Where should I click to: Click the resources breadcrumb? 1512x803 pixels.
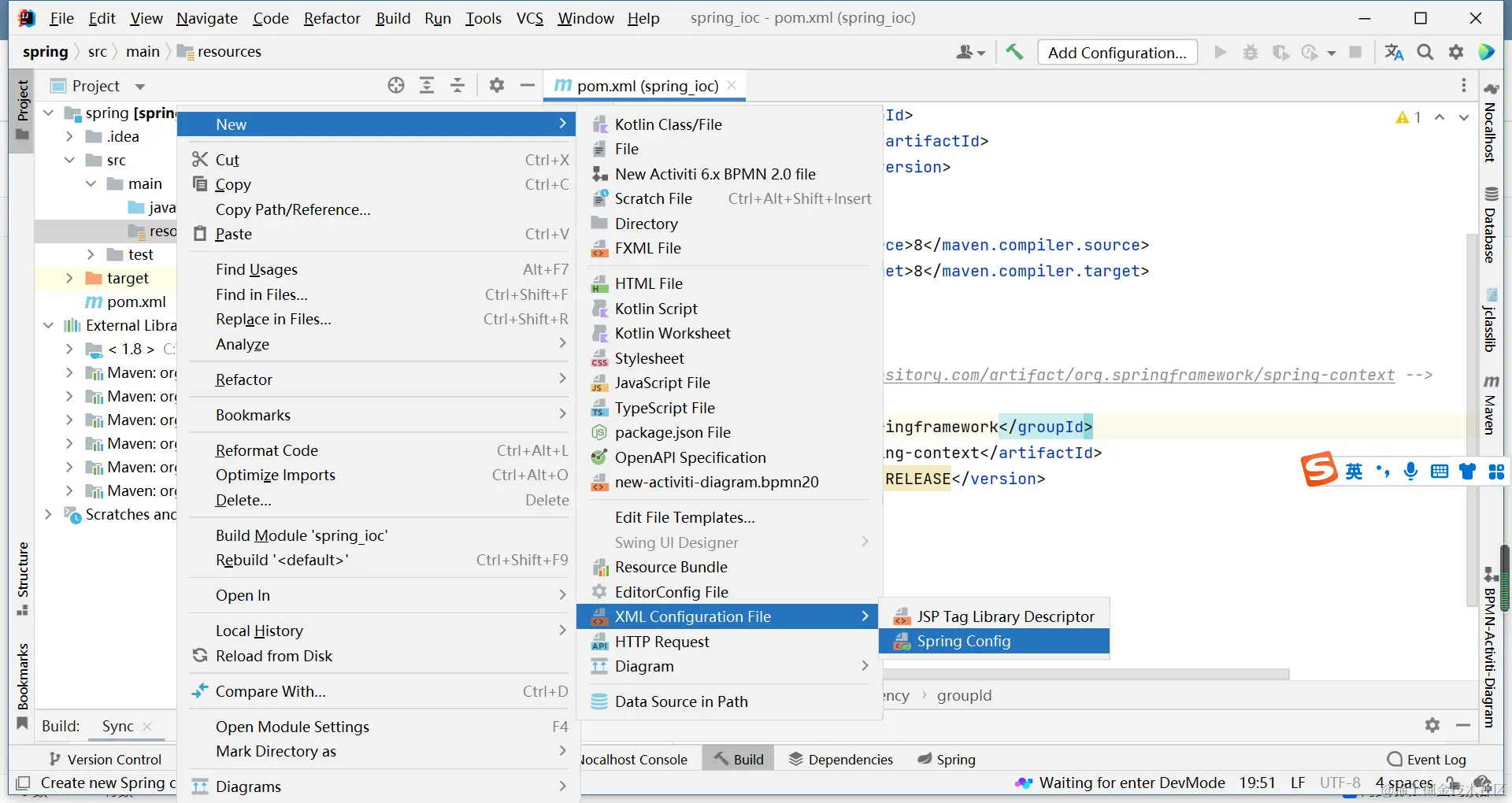(x=219, y=51)
